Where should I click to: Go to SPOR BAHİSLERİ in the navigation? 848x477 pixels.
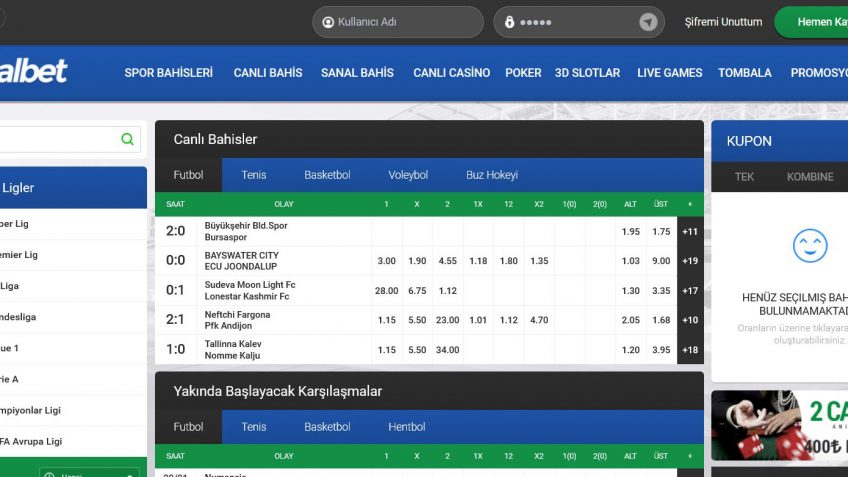168,73
